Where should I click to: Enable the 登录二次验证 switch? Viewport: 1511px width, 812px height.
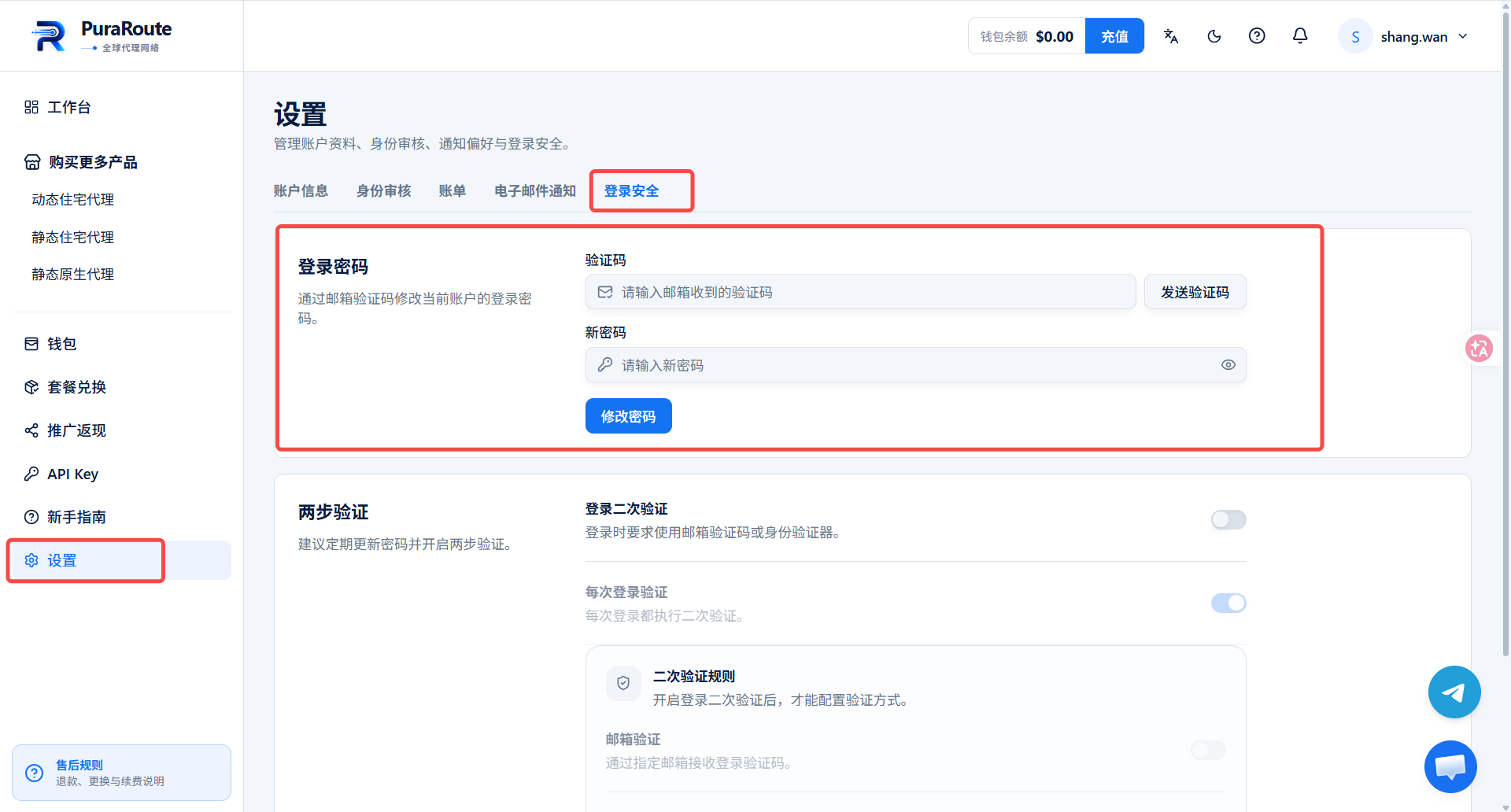click(x=1228, y=519)
